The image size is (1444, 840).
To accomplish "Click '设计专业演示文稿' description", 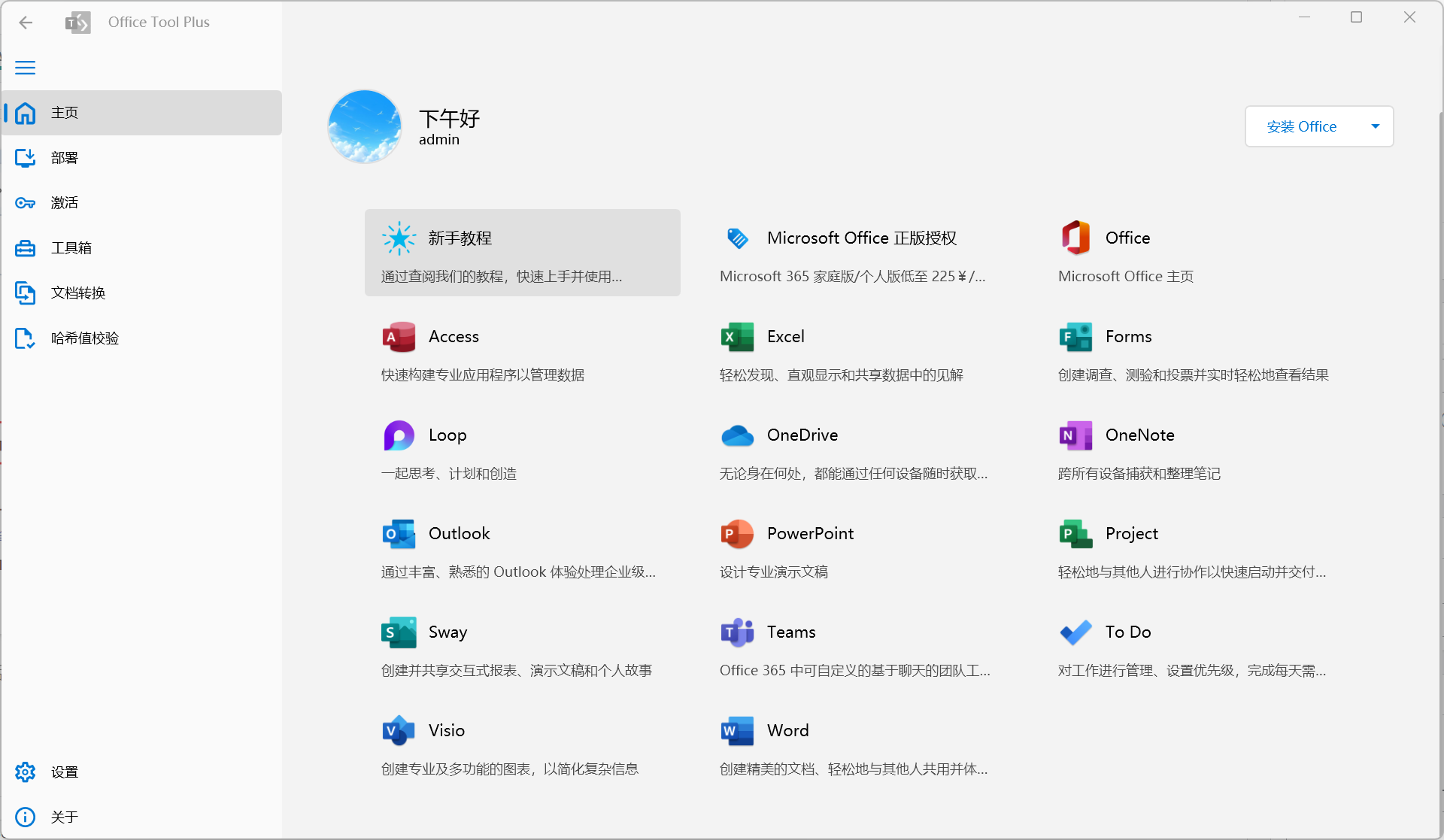I will click(x=774, y=572).
